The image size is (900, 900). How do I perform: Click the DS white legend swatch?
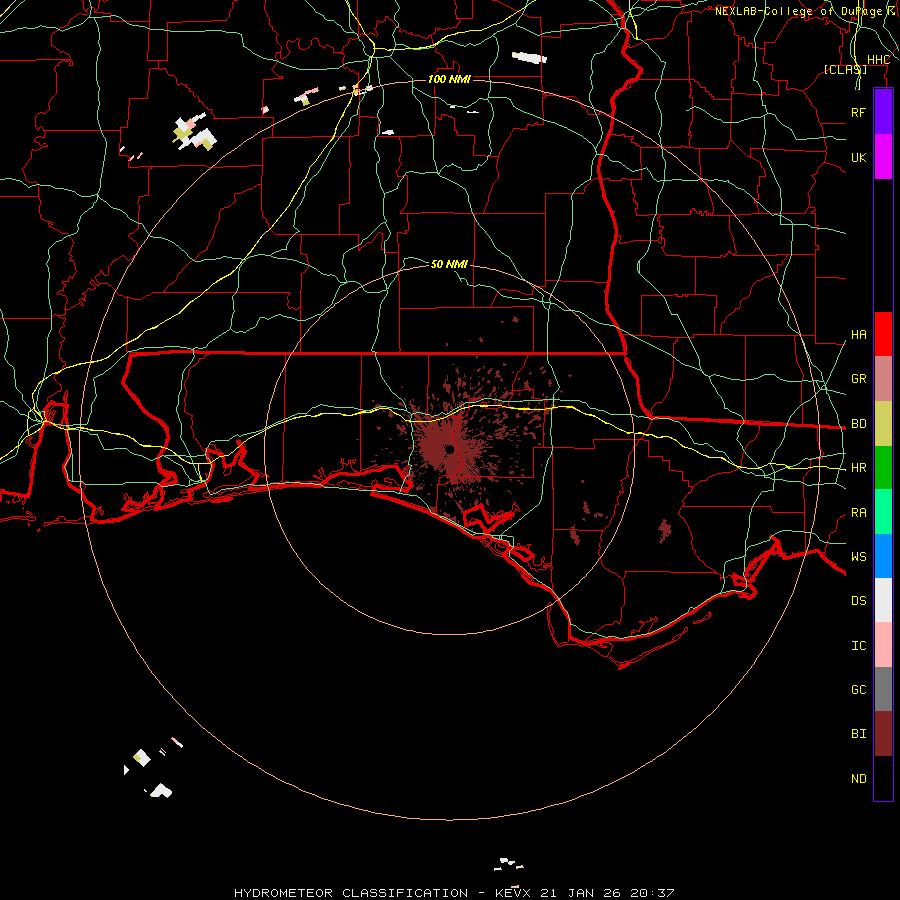(x=883, y=600)
